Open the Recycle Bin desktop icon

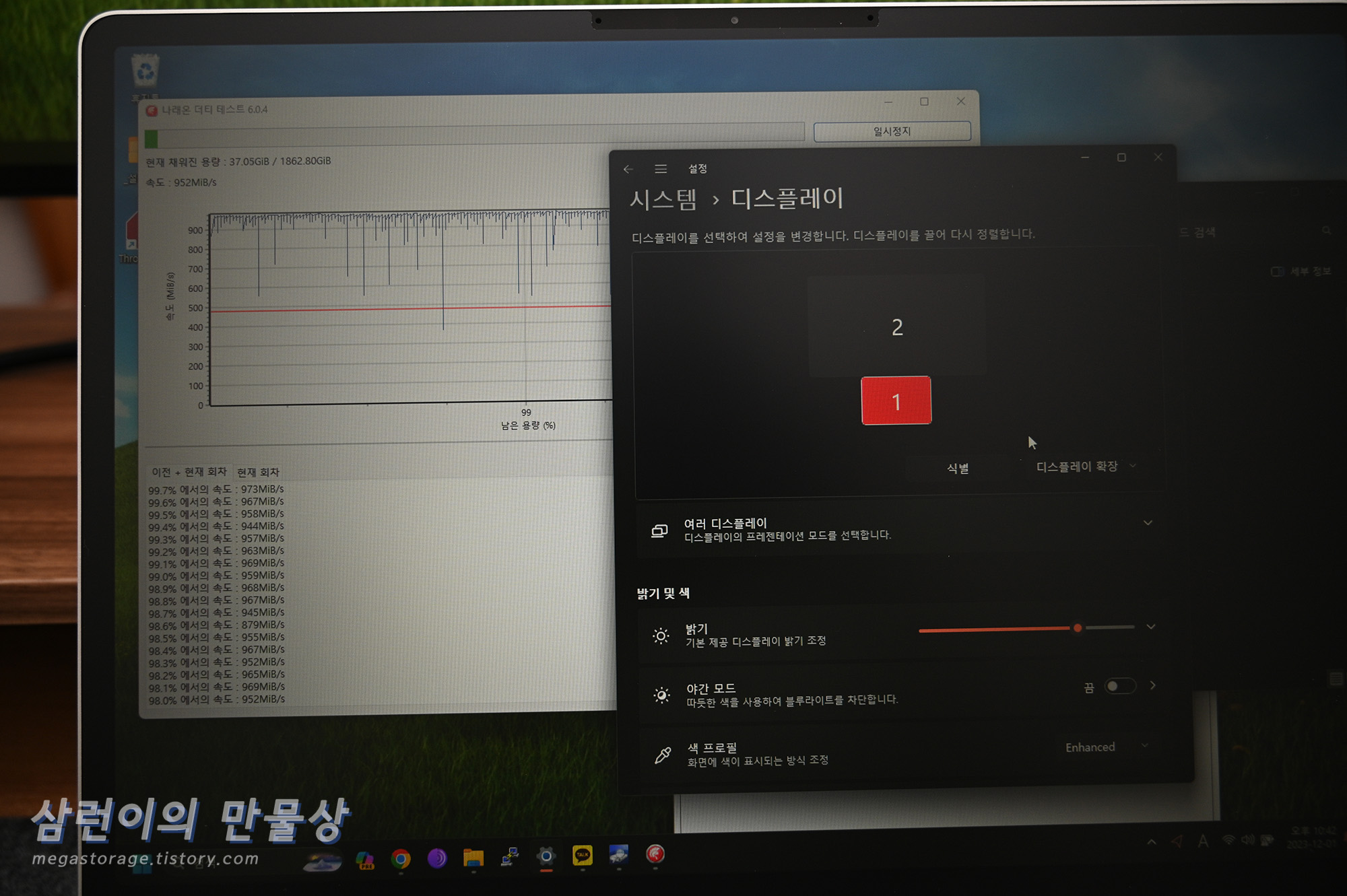pos(145,71)
